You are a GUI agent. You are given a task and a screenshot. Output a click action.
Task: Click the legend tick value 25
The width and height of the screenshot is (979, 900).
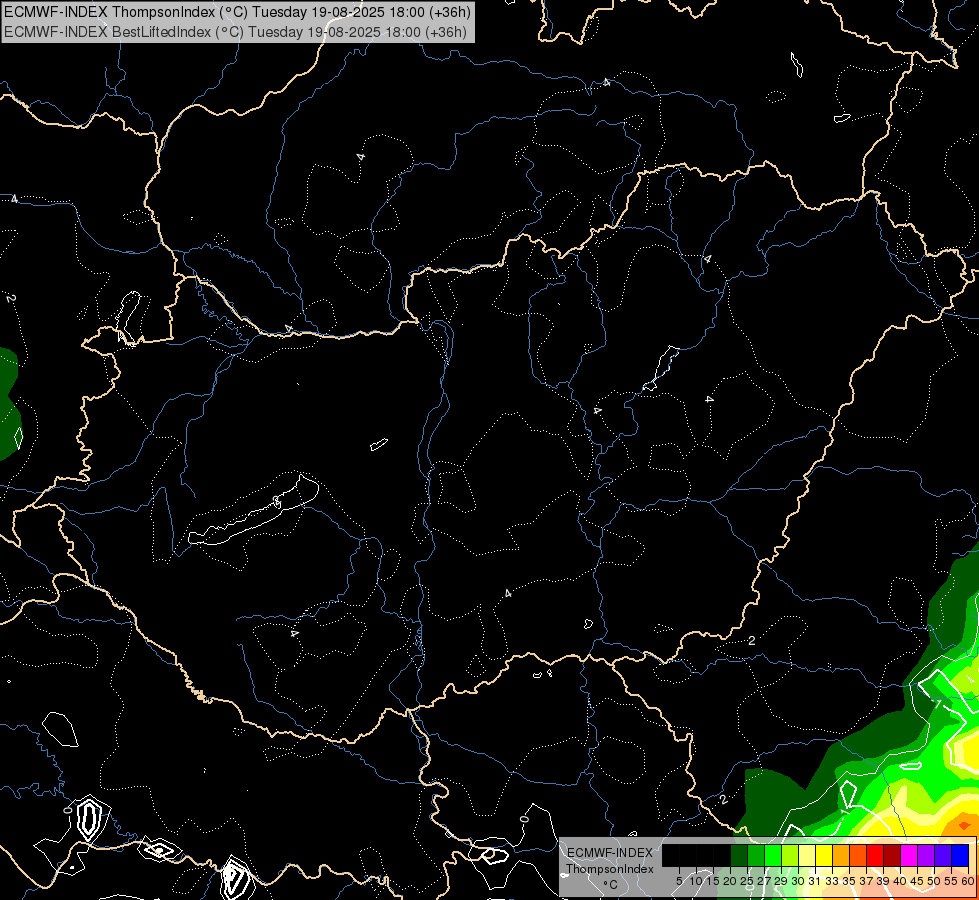click(747, 881)
